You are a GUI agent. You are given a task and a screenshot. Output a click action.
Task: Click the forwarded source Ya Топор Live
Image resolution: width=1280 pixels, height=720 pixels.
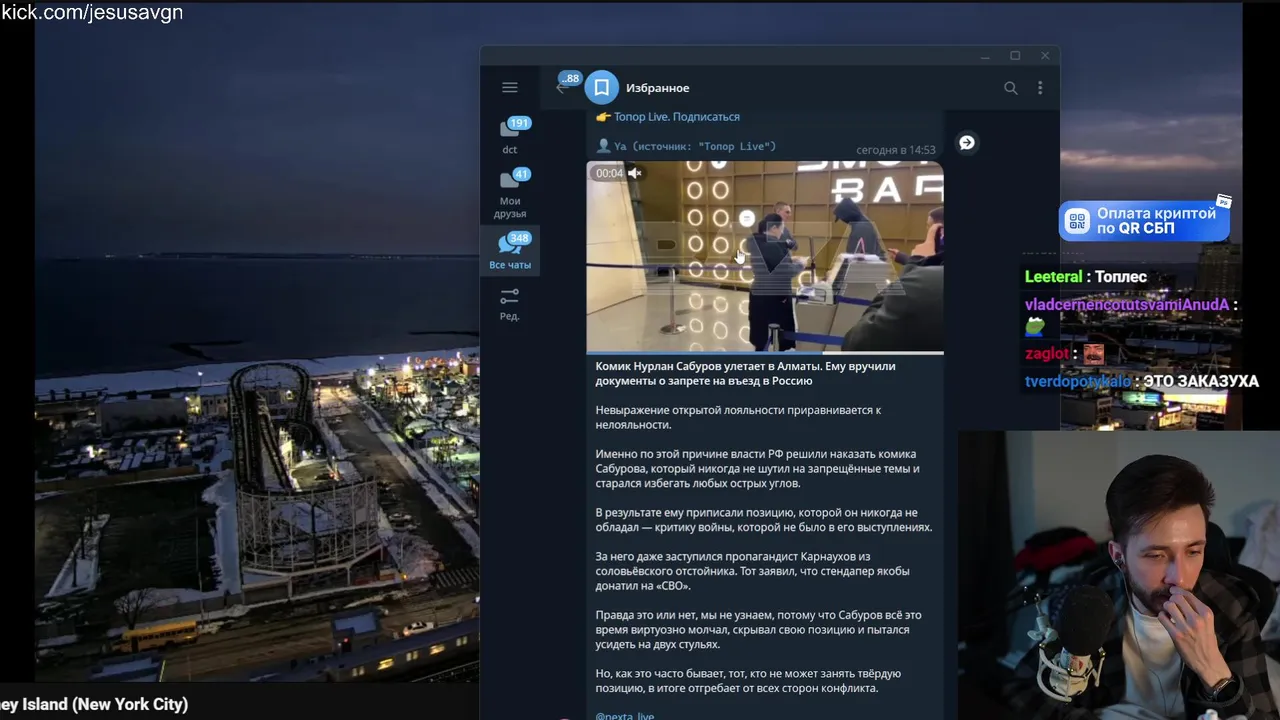tap(686, 146)
